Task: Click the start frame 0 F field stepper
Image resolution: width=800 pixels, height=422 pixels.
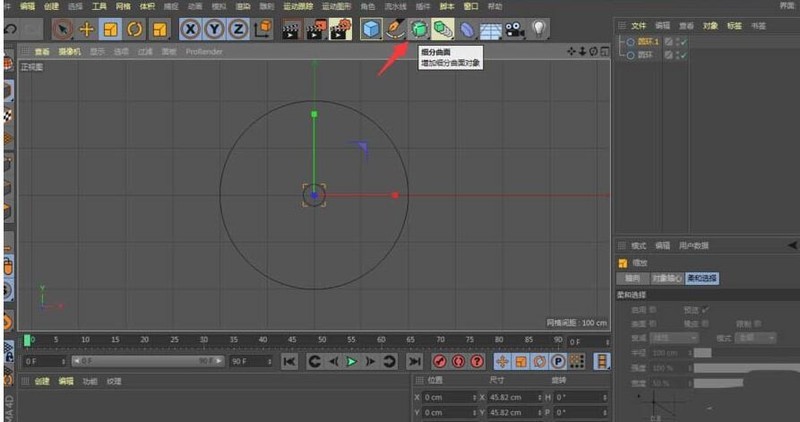Action: pyautogui.click(x=63, y=361)
